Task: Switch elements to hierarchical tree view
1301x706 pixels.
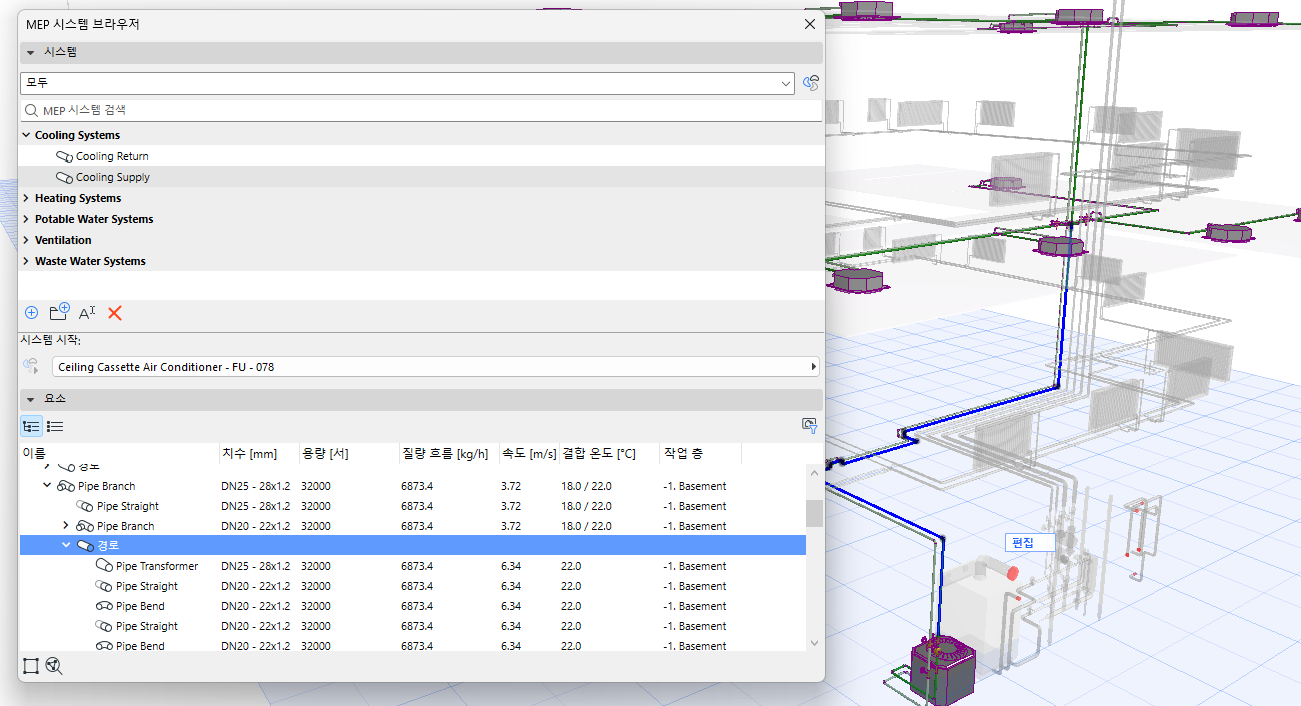Action: 31,426
